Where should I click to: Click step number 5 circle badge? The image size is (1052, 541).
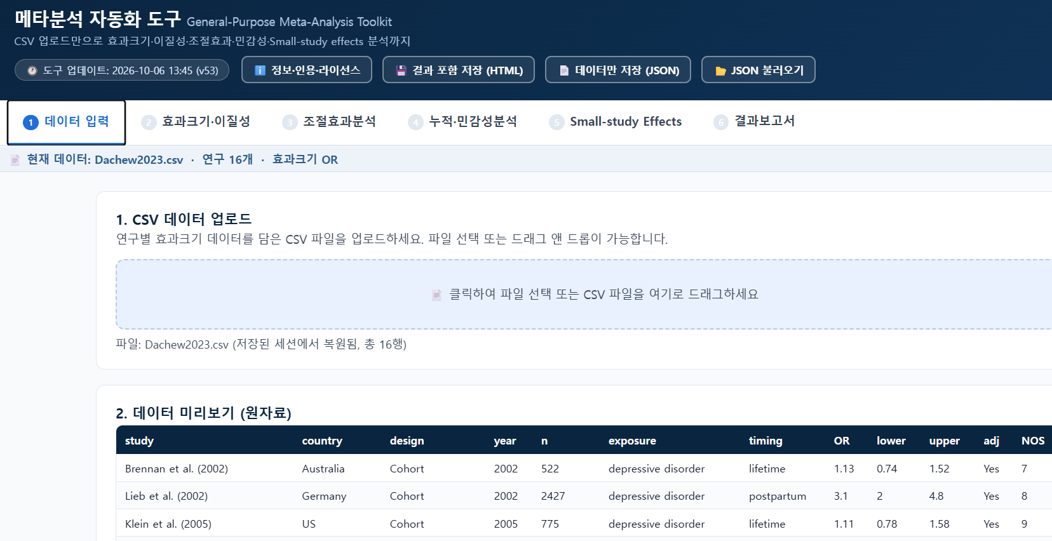pos(556,122)
